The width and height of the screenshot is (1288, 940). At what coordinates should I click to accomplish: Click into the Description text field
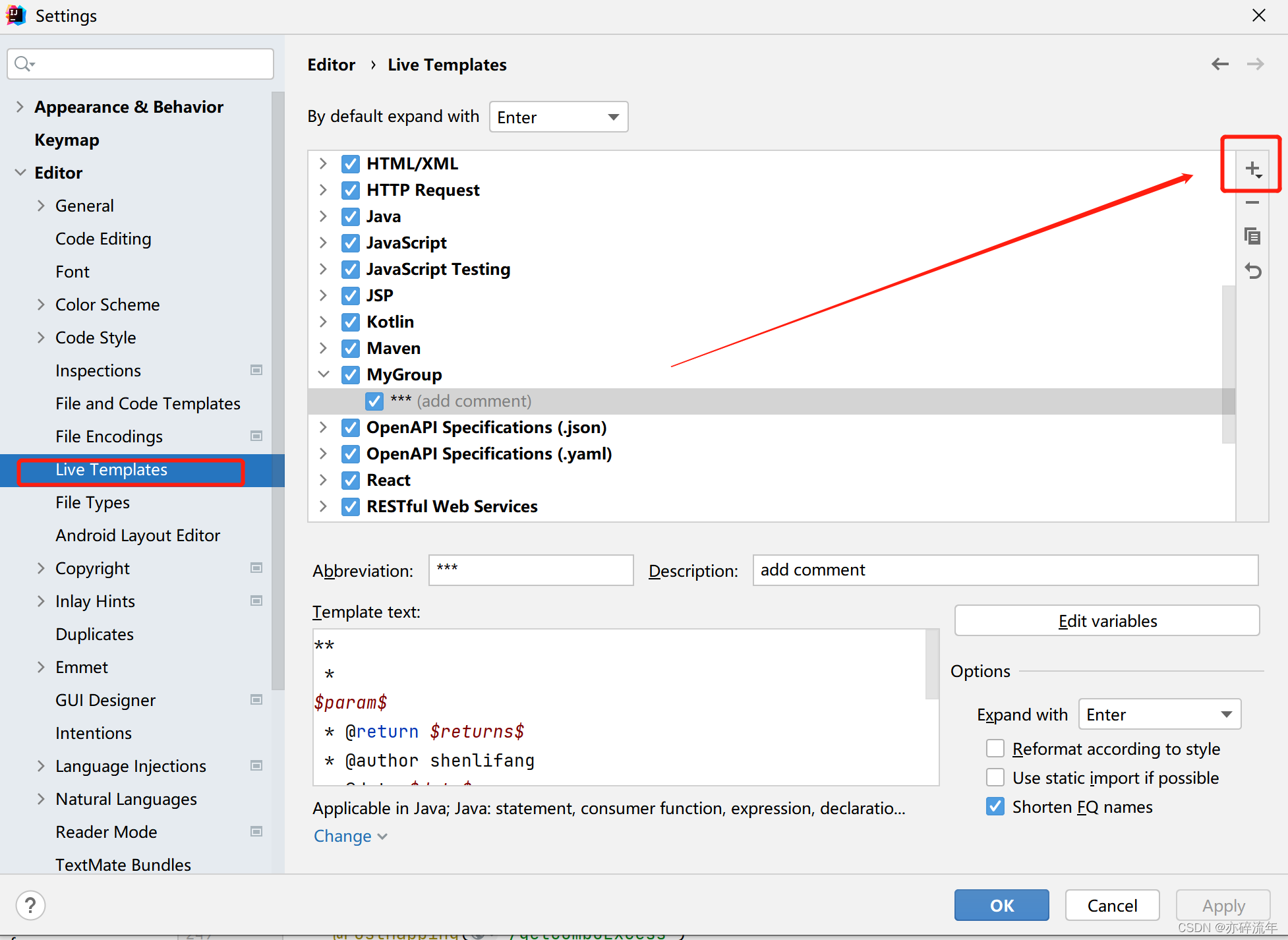point(1005,570)
